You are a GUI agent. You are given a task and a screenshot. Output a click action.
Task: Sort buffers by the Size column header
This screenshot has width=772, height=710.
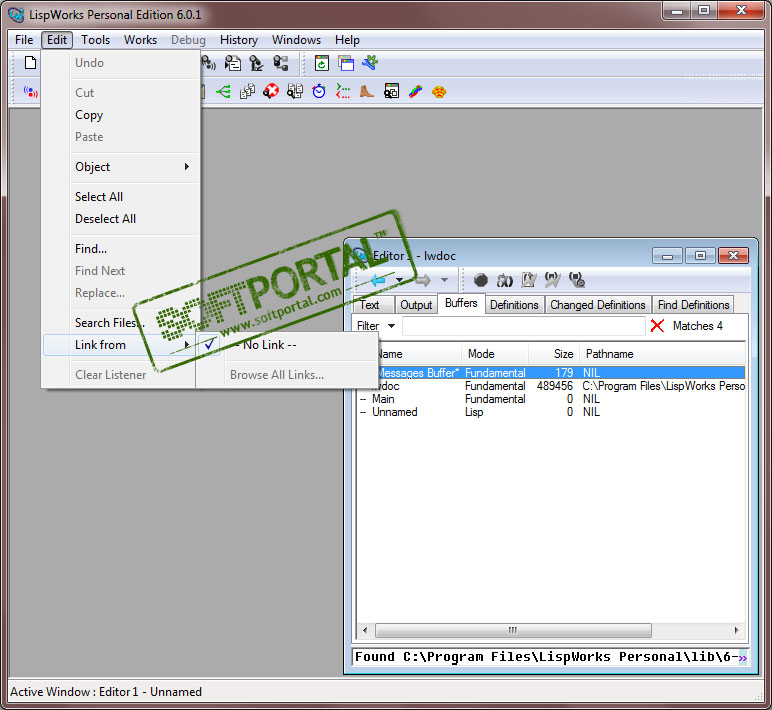[x=554, y=354]
